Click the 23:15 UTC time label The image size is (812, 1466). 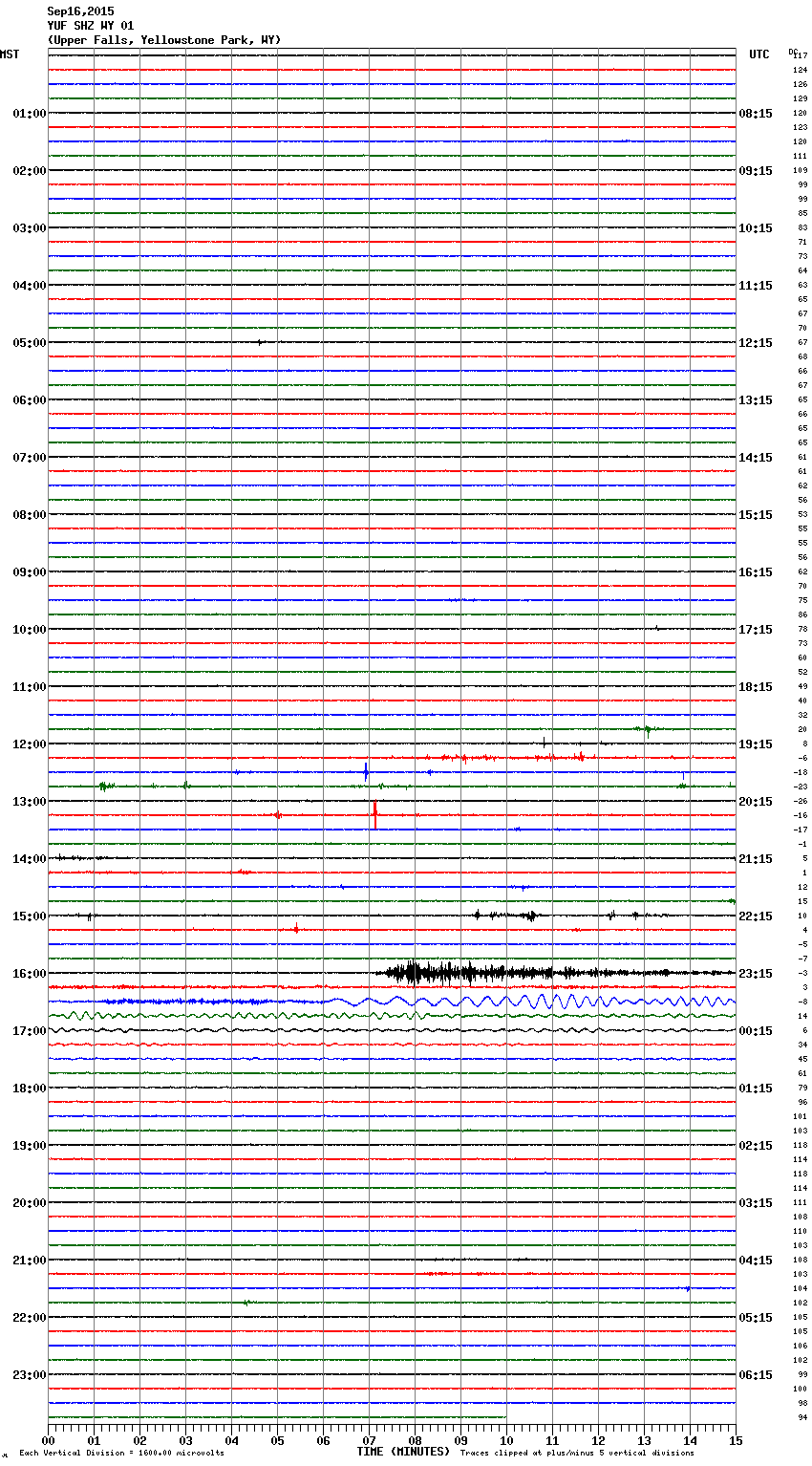(x=756, y=974)
